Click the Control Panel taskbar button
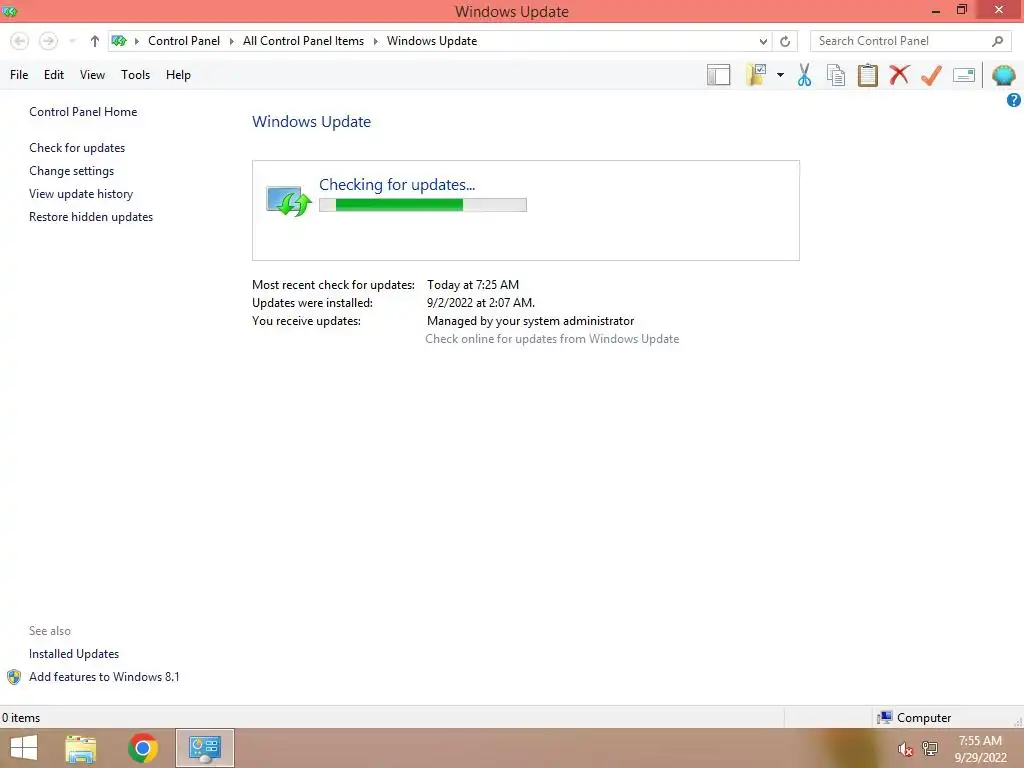Screen dimensions: 1024x768 point(205,748)
